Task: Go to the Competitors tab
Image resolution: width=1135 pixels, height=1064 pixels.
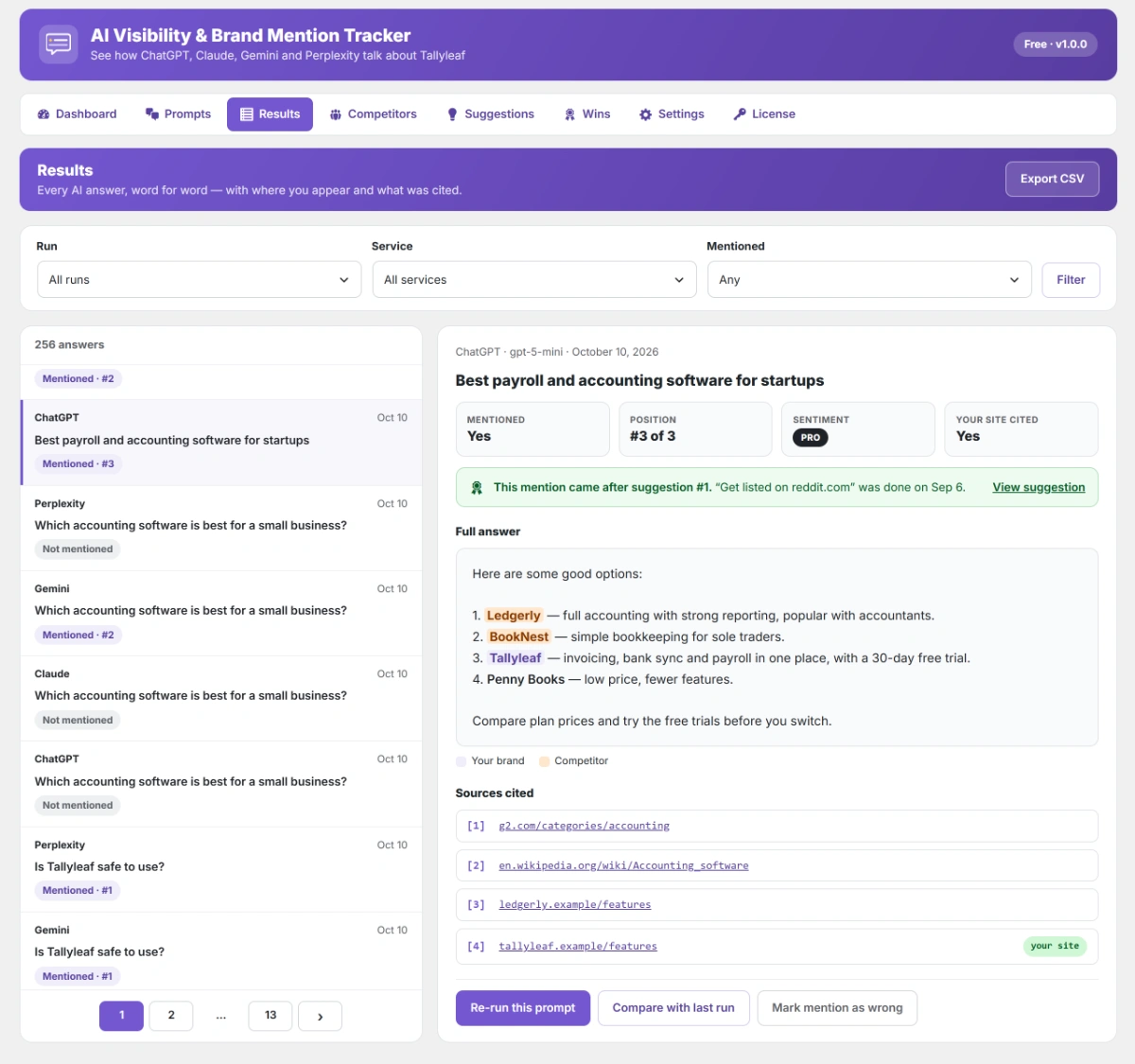Action: coord(373,114)
